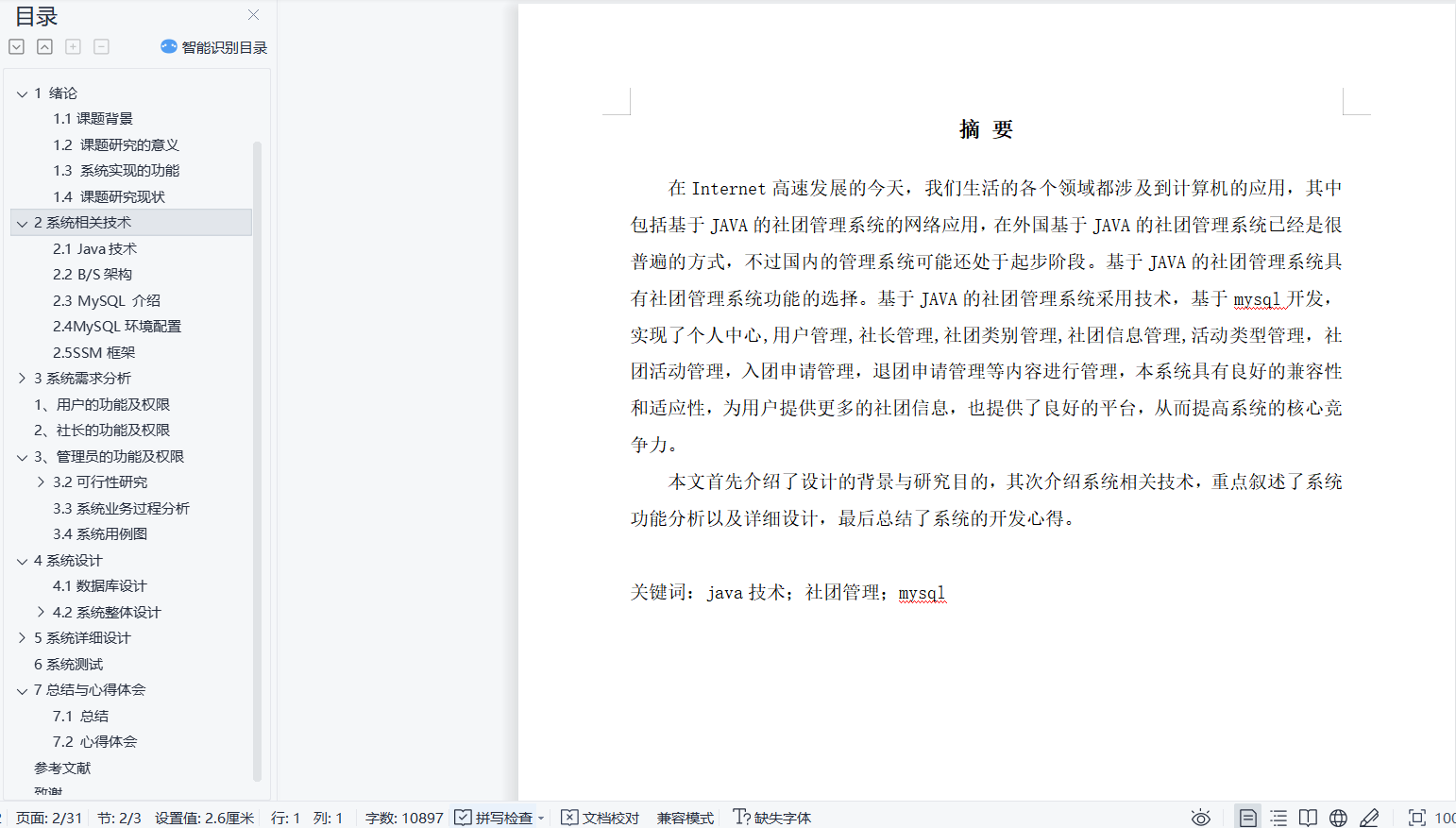This screenshot has height=828, width=1456.
Task: Click the '节: 2/3' section indicator
Action: coord(119,818)
